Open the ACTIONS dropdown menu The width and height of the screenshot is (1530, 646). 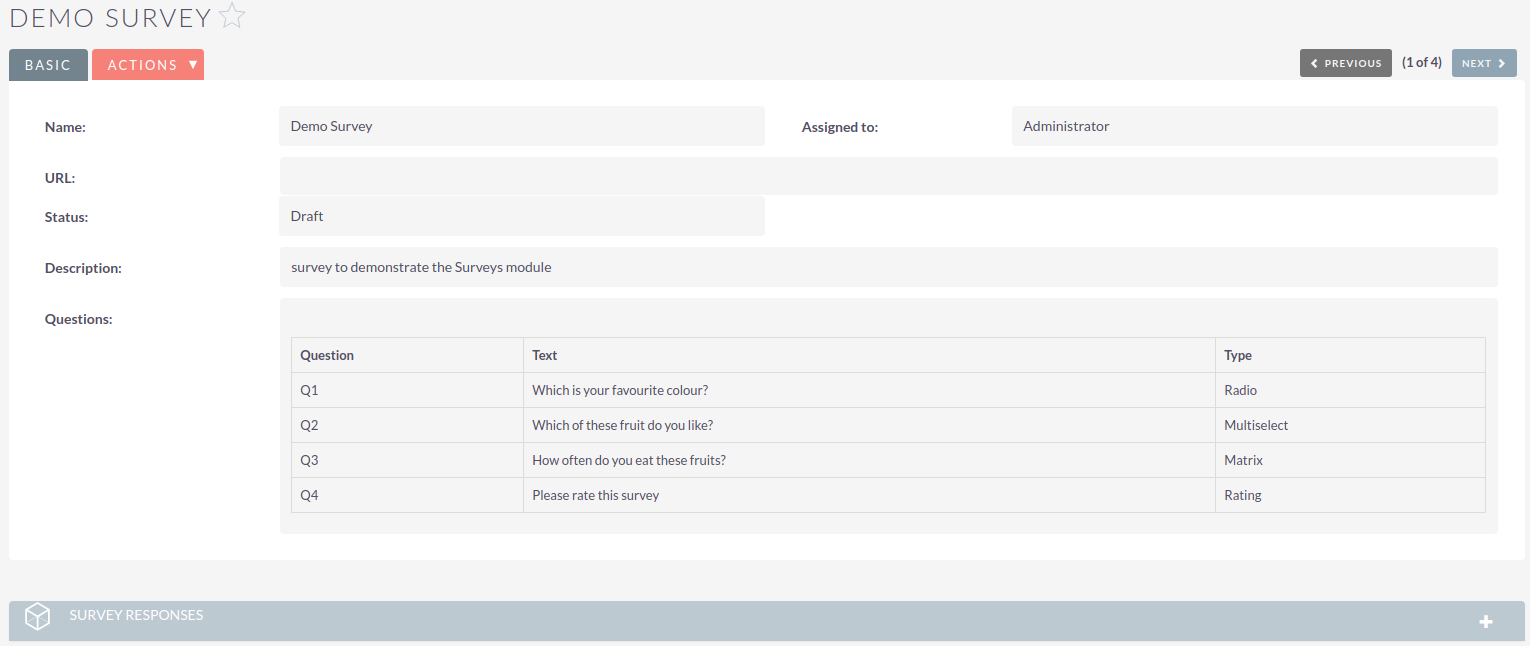148,64
